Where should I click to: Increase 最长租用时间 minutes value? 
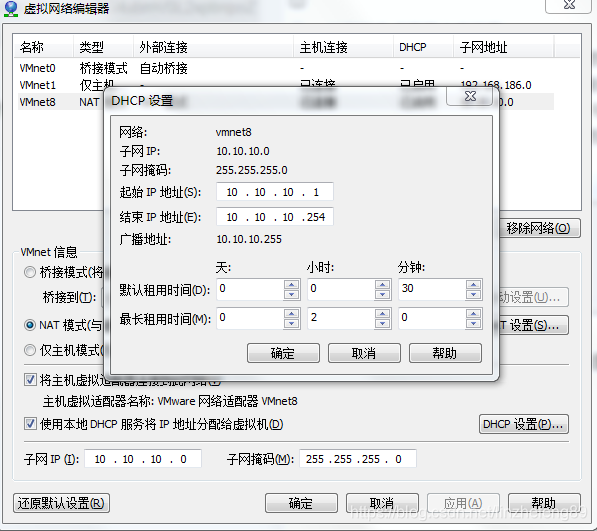(x=473, y=313)
